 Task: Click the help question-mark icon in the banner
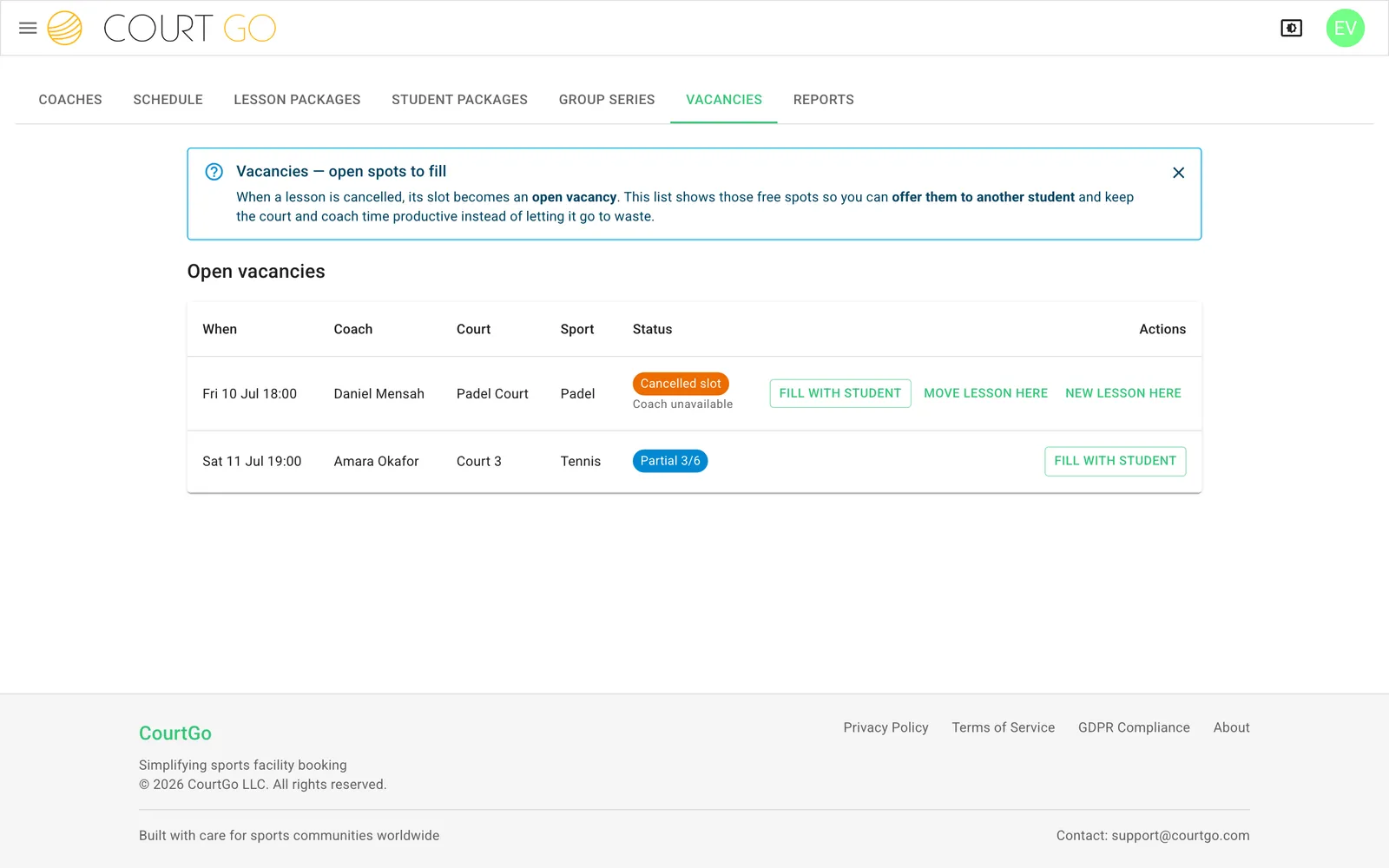coord(214,172)
